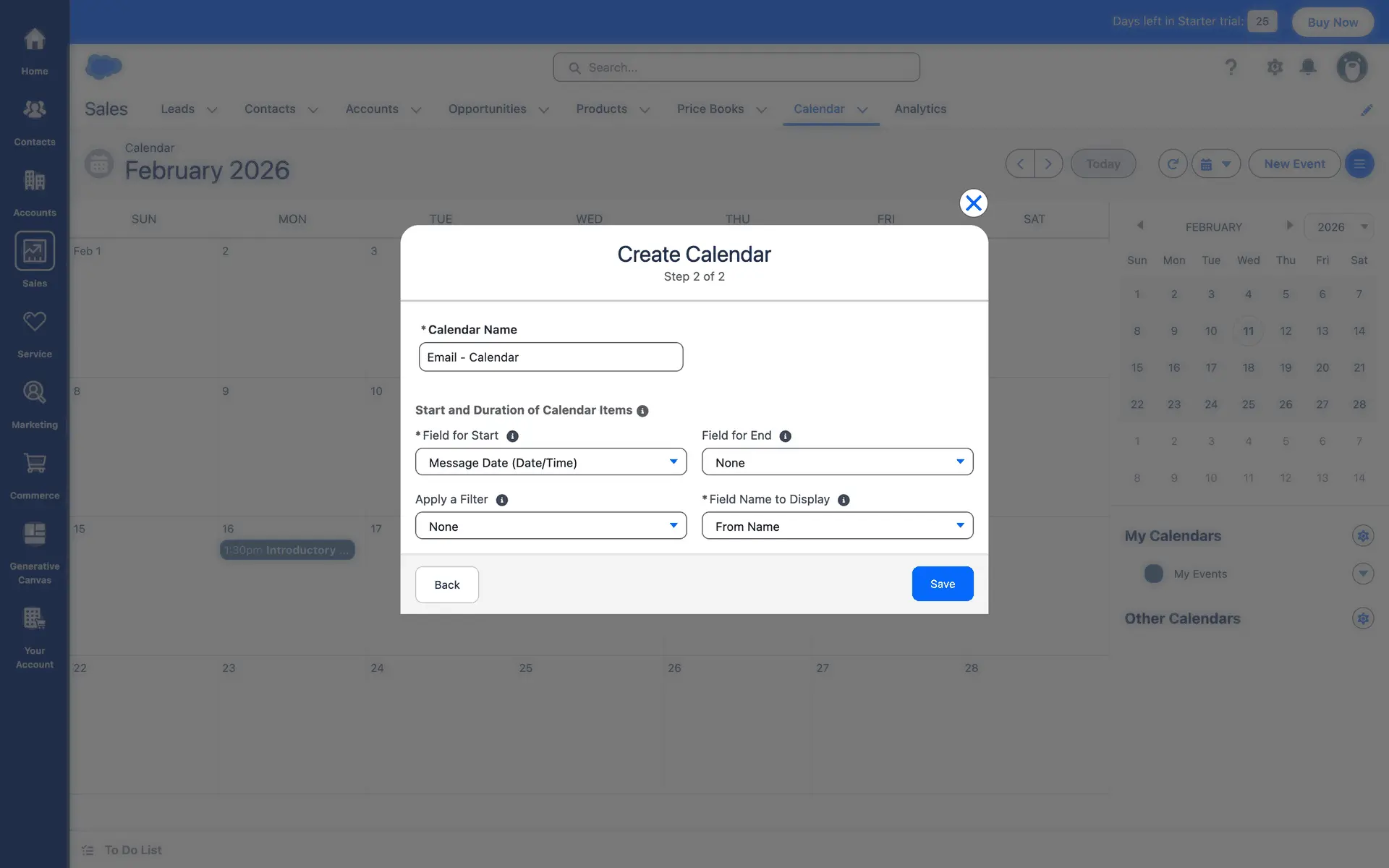Click the Marketing sidebar icon
The height and width of the screenshot is (868, 1389).
pyautogui.click(x=34, y=393)
